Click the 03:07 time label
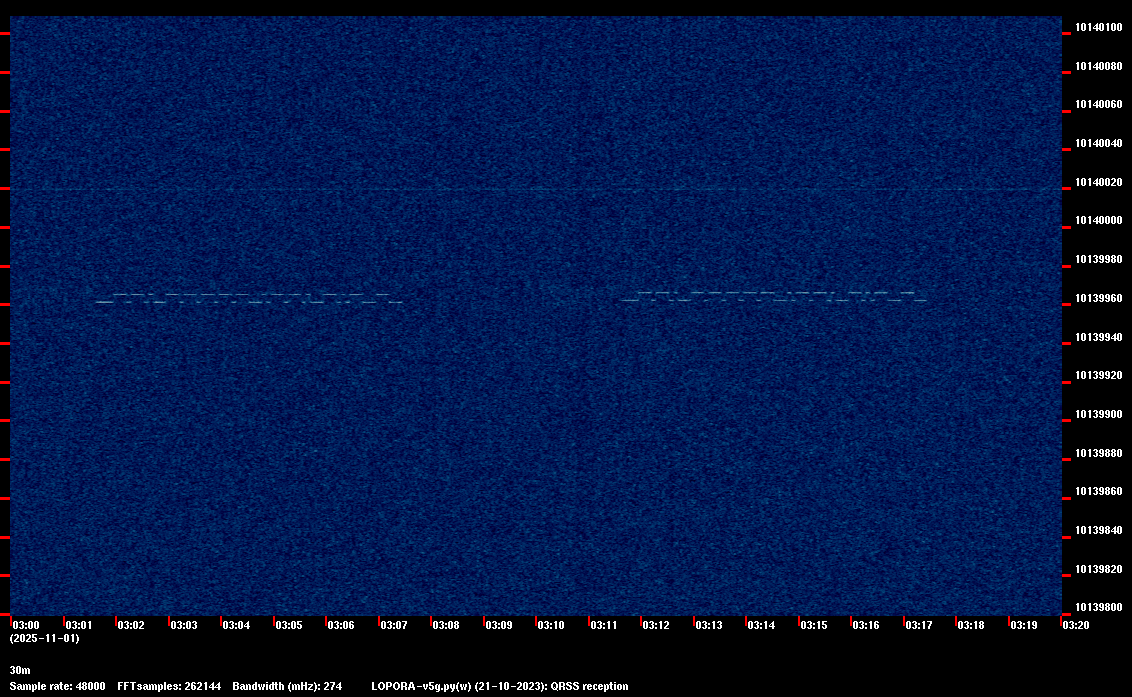Screen dimensions: 1132x697 click(x=393, y=625)
